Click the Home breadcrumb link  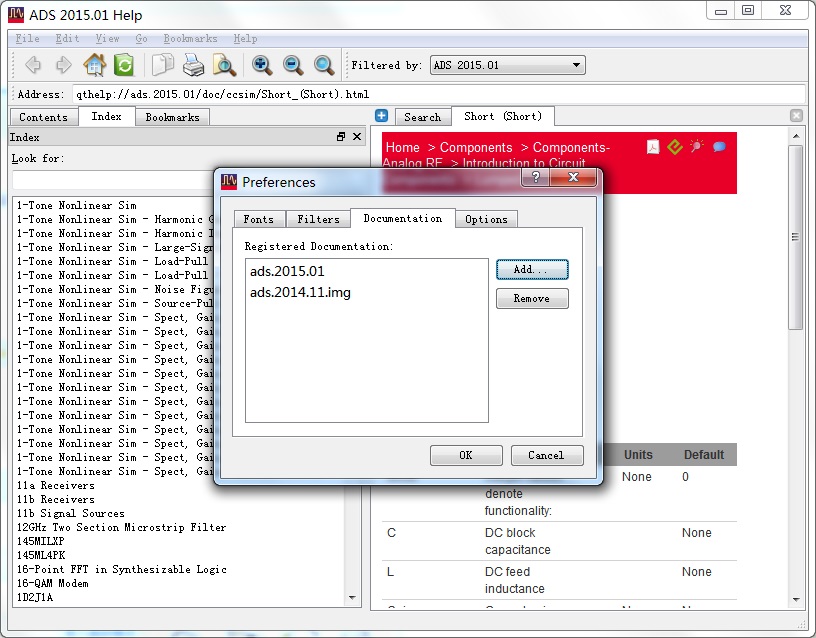click(402, 147)
